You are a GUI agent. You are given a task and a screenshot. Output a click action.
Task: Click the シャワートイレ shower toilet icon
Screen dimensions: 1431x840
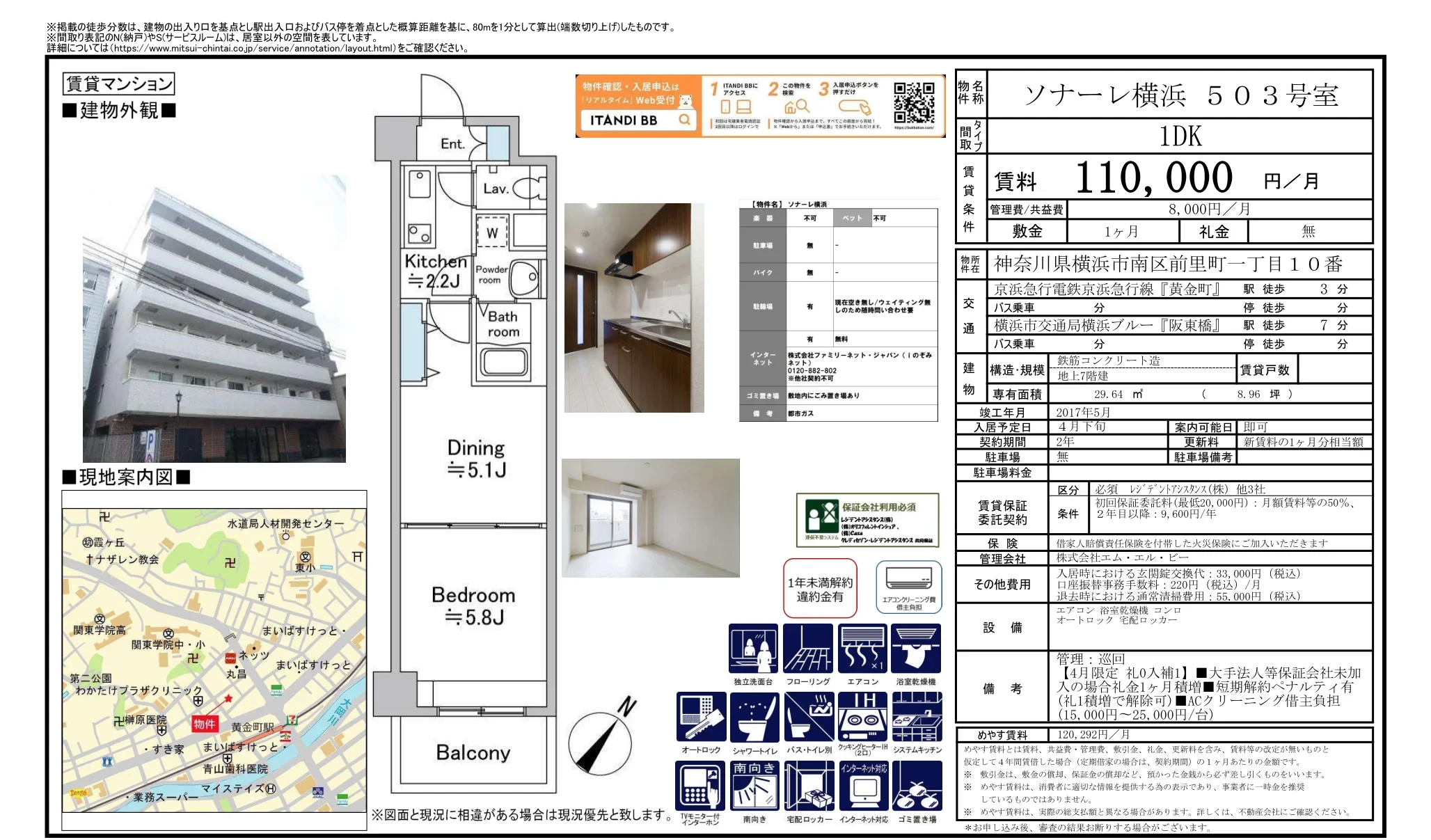pos(754,717)
